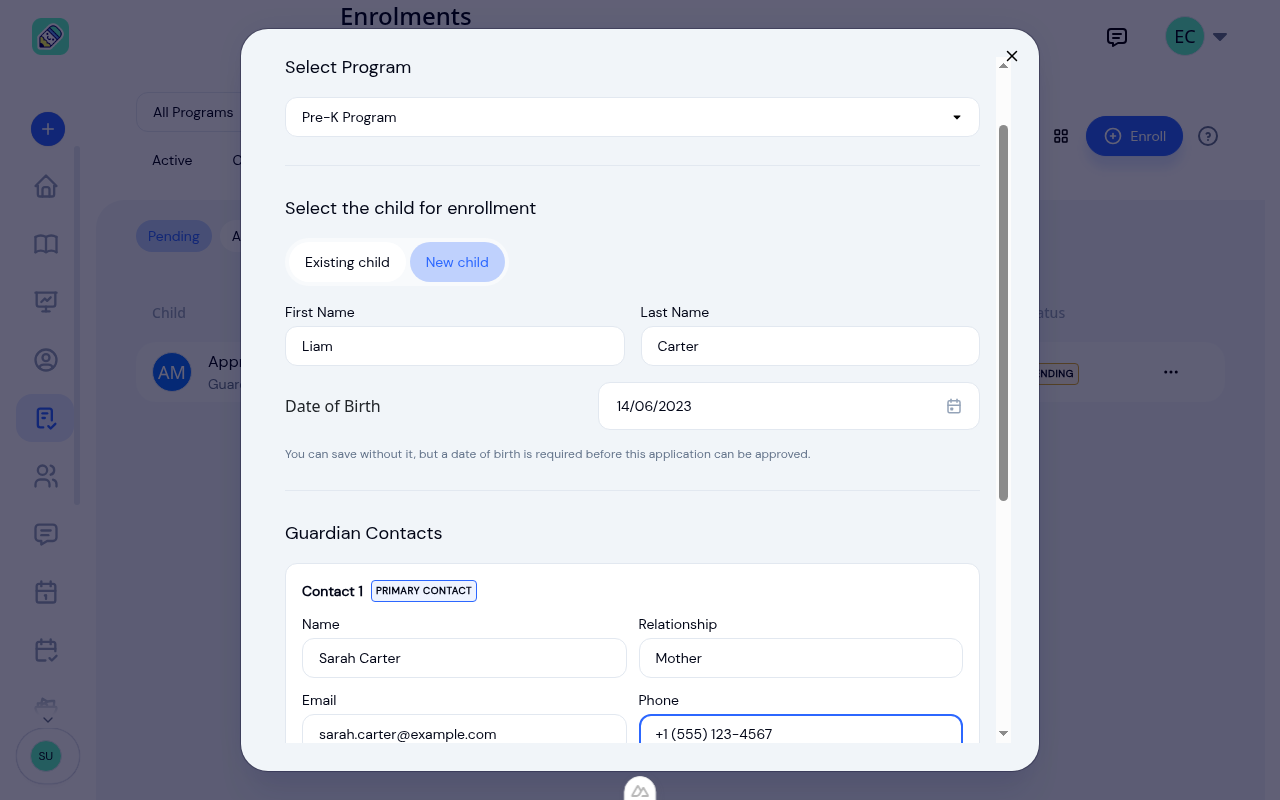Open the account dropdown arrow beside EC
The height and width of the screenshot is (800, 1280).
(x=1220, y=37)
